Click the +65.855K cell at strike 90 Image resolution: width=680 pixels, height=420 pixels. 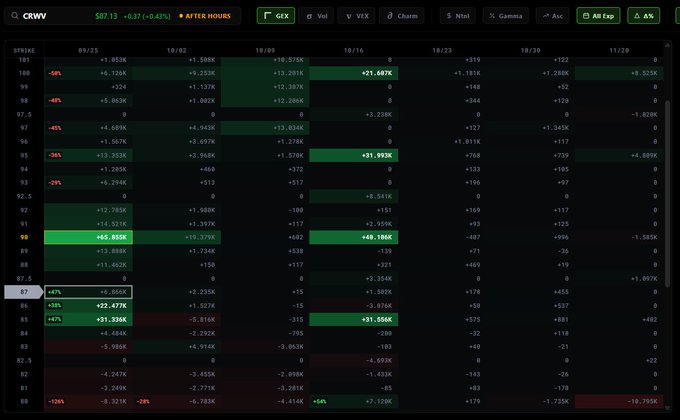coord(88,237)
